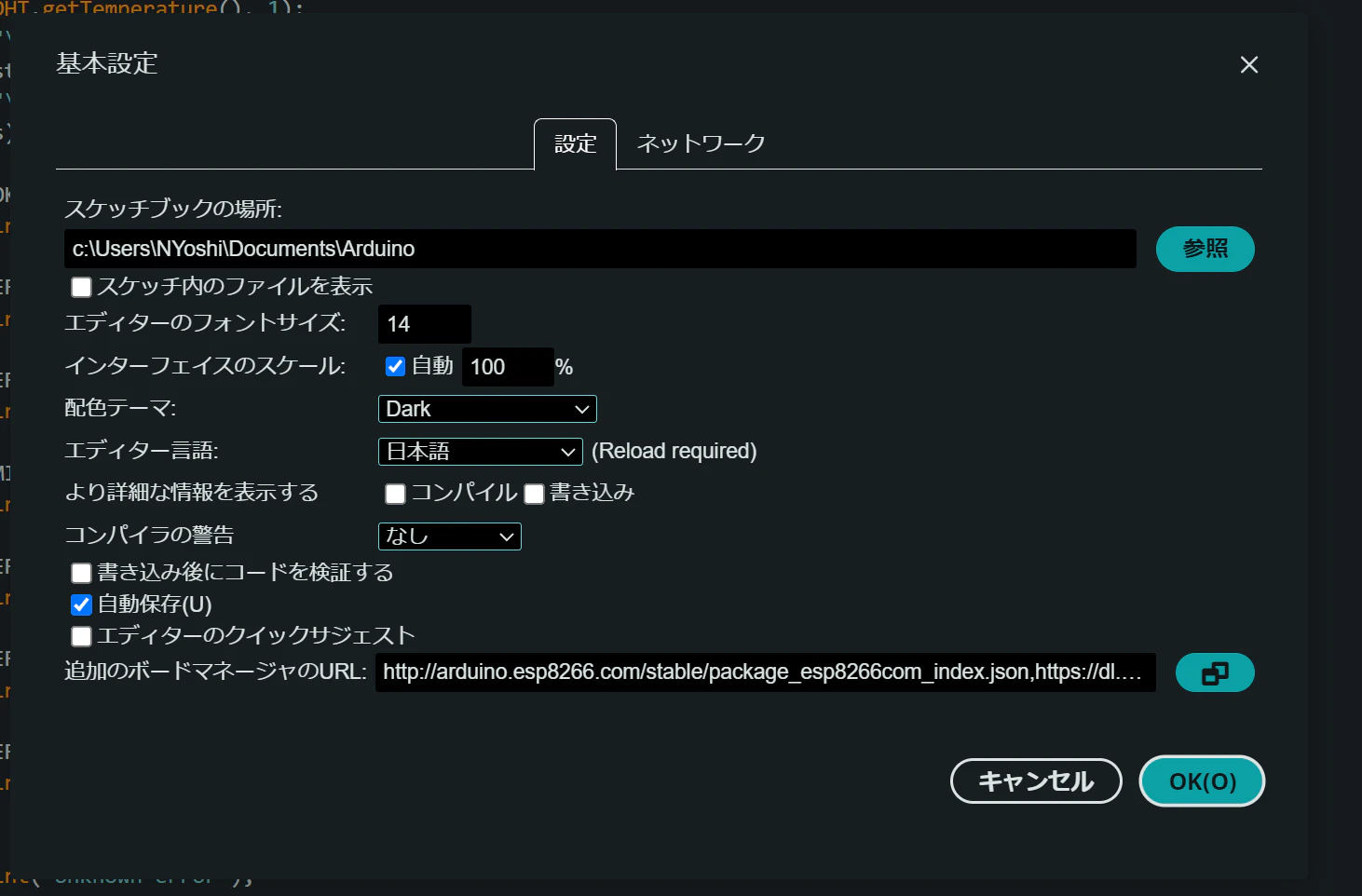1362x896 pixels.
Task: Click the 追加のボードマネージャのURL label
Action: pyautogui.click(x=216, y=671)
